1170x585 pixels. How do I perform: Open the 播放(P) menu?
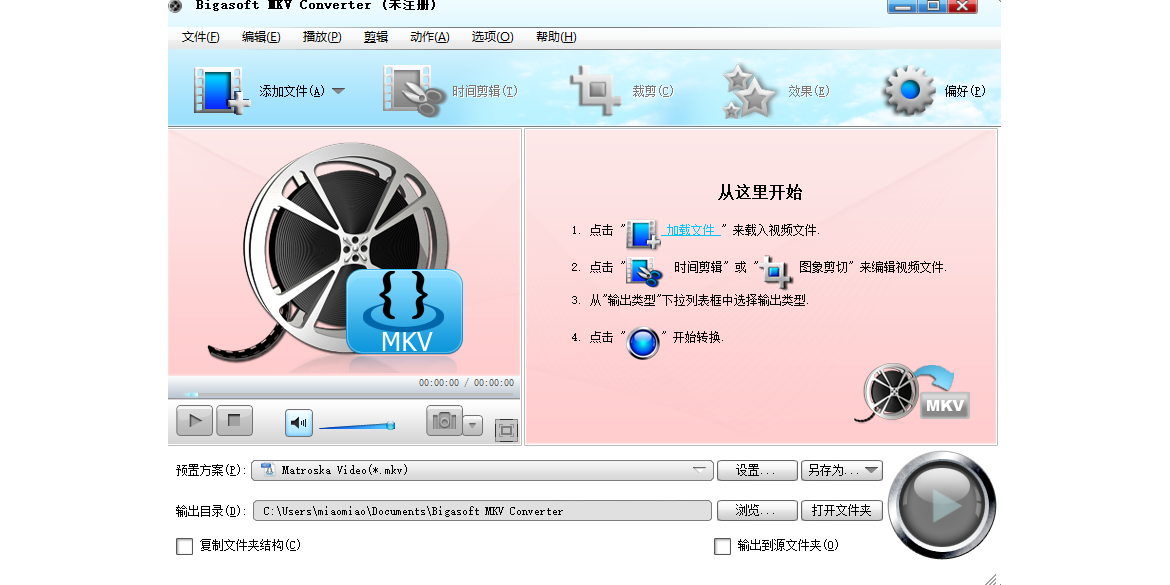pyautogui.click(x=322, y=37)
